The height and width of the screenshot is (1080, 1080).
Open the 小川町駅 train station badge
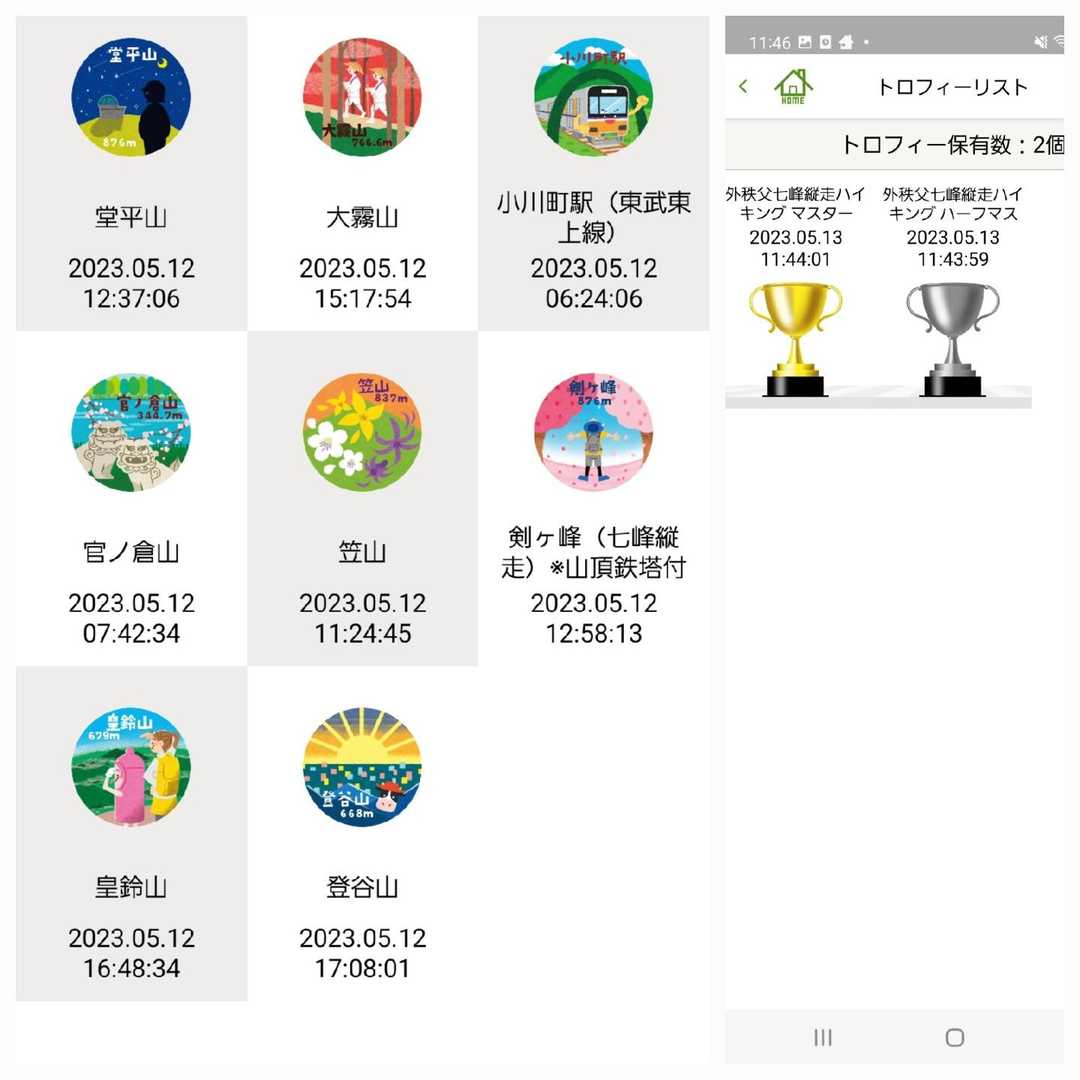pyautogui.click(x=593, y=98)
